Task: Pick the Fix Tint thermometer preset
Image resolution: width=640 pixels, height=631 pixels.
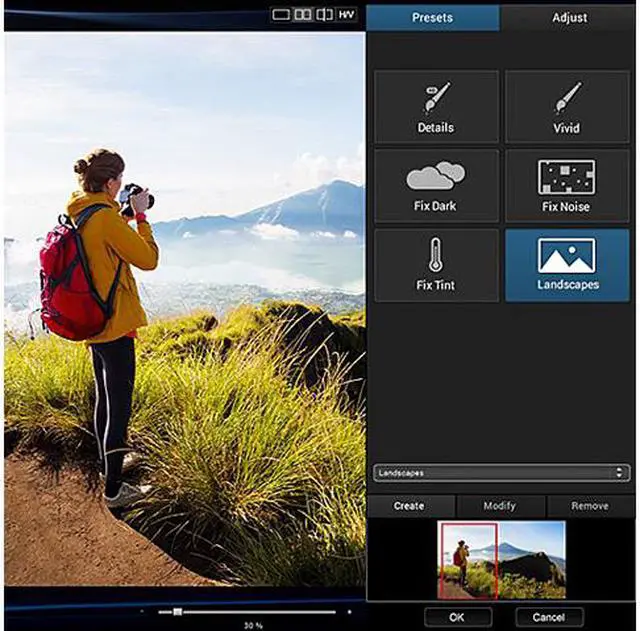Action: click(x=436, y=264)
